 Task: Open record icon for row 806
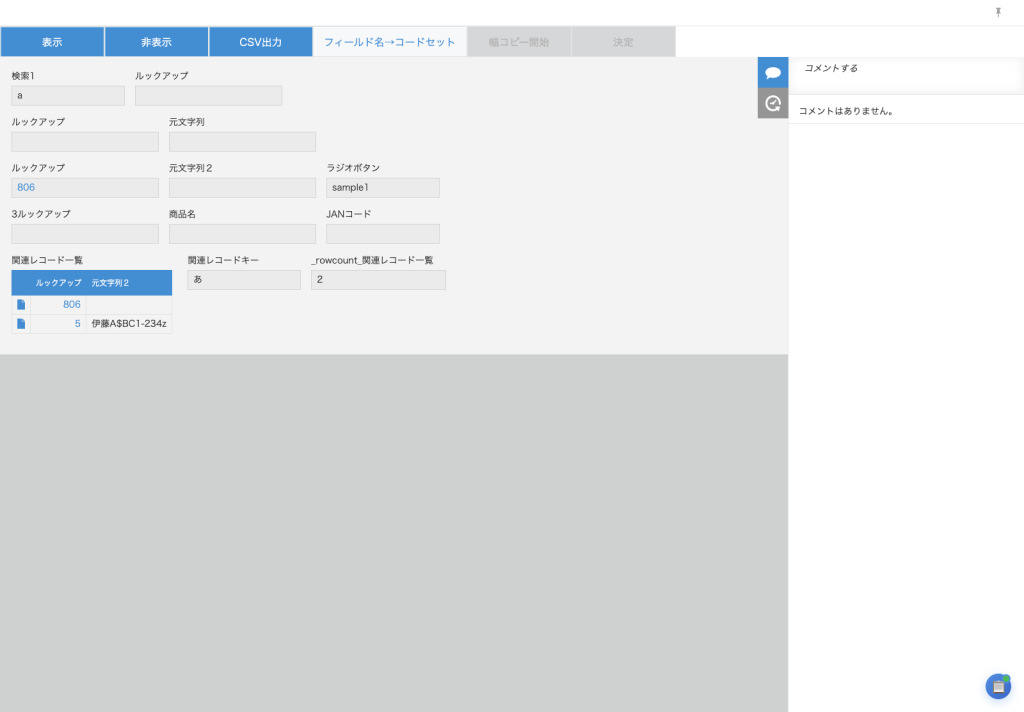(x=21, y=304)
